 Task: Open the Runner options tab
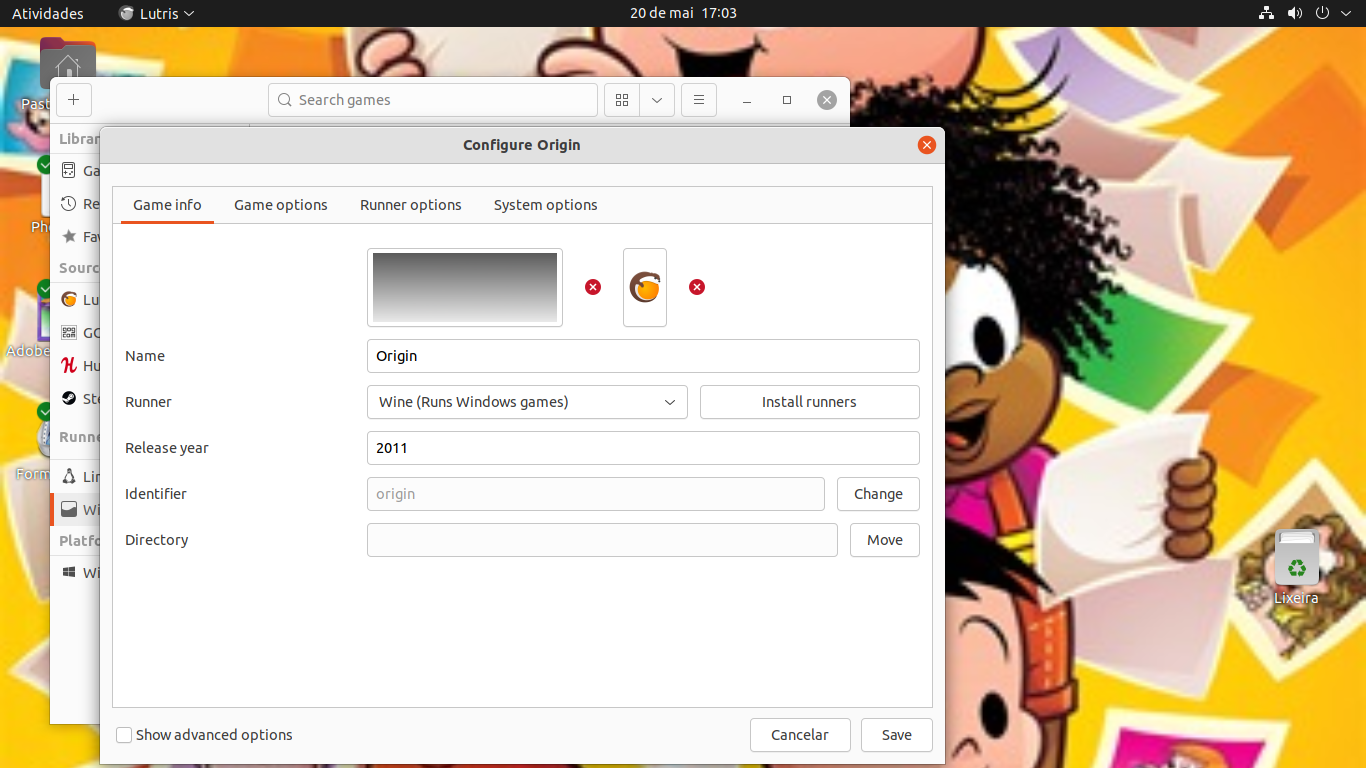411,205
